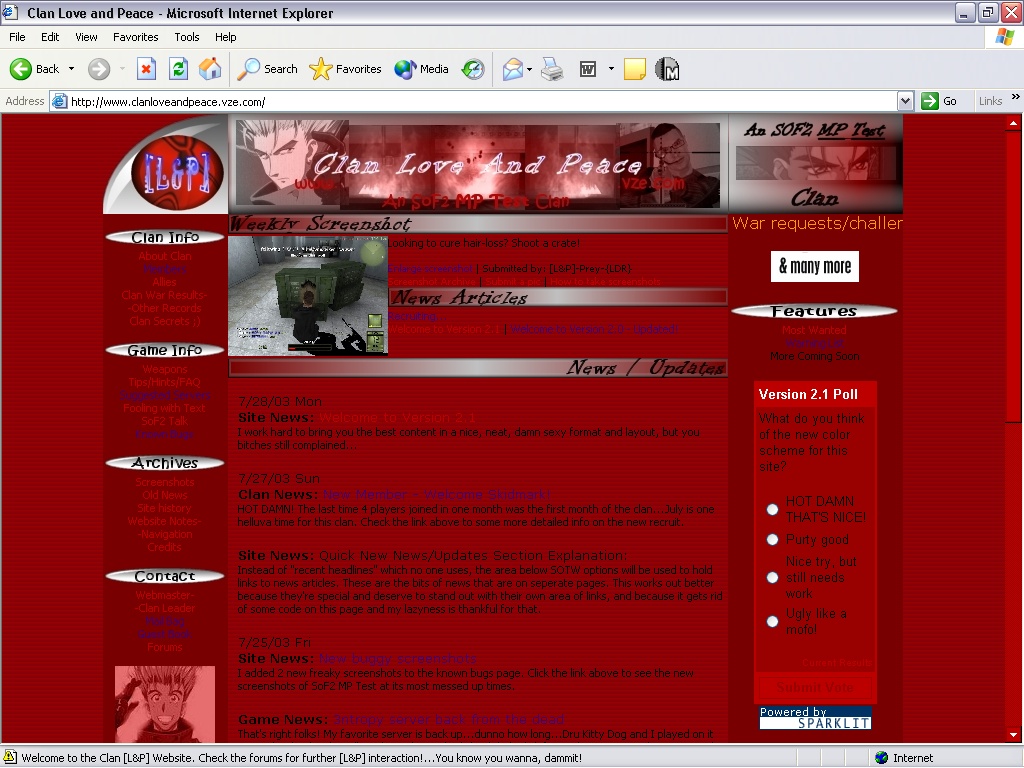Viewport: 1024px width, 768px height.
Task: Open the Messenger toolbar icon
Action: (667, 69)
